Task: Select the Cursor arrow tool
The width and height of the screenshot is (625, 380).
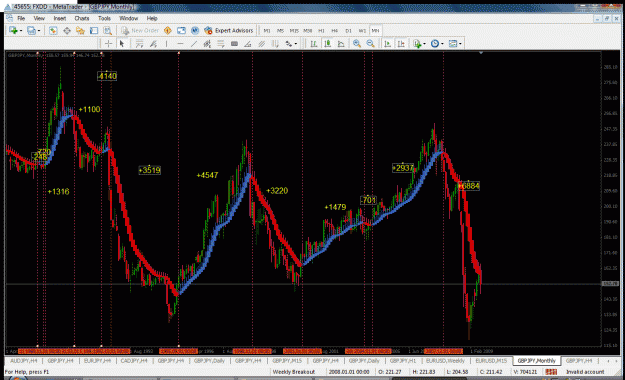Action: [122, 44]
